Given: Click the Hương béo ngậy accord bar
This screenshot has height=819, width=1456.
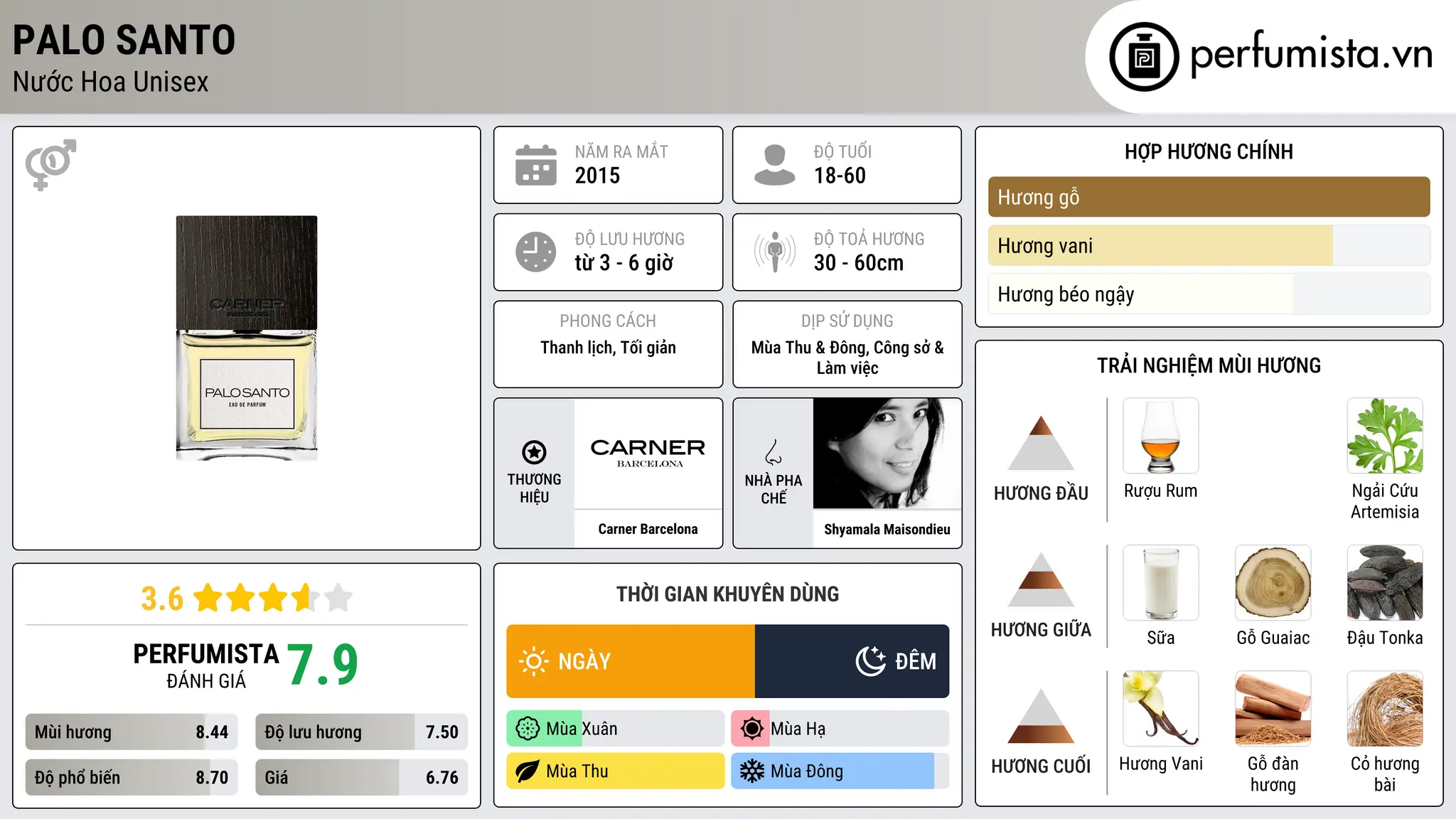Looking at the screenshot, I should pyautogui.click(x=1209, y=294).
